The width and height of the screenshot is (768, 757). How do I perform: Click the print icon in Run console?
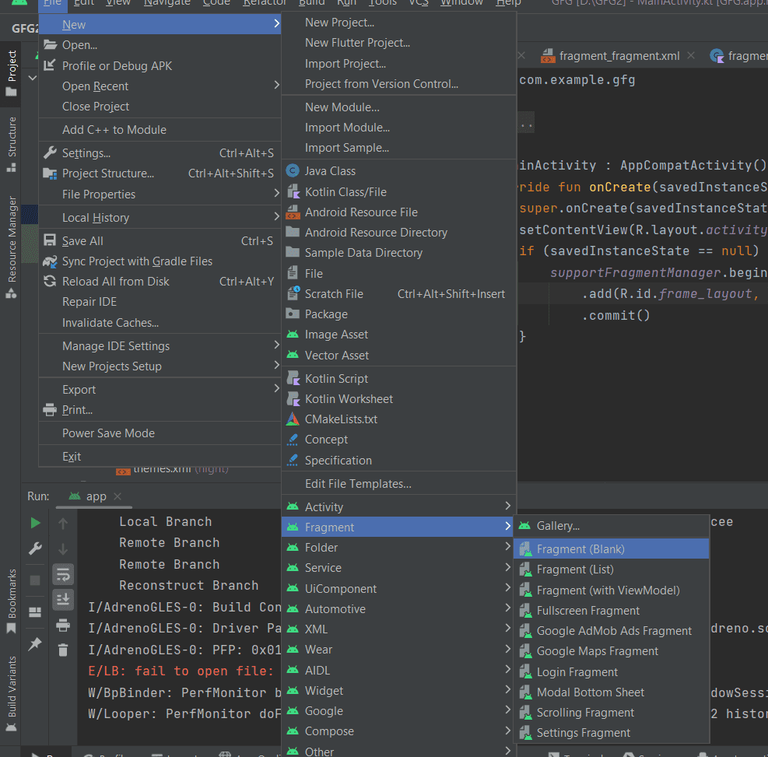pos(63,625)
